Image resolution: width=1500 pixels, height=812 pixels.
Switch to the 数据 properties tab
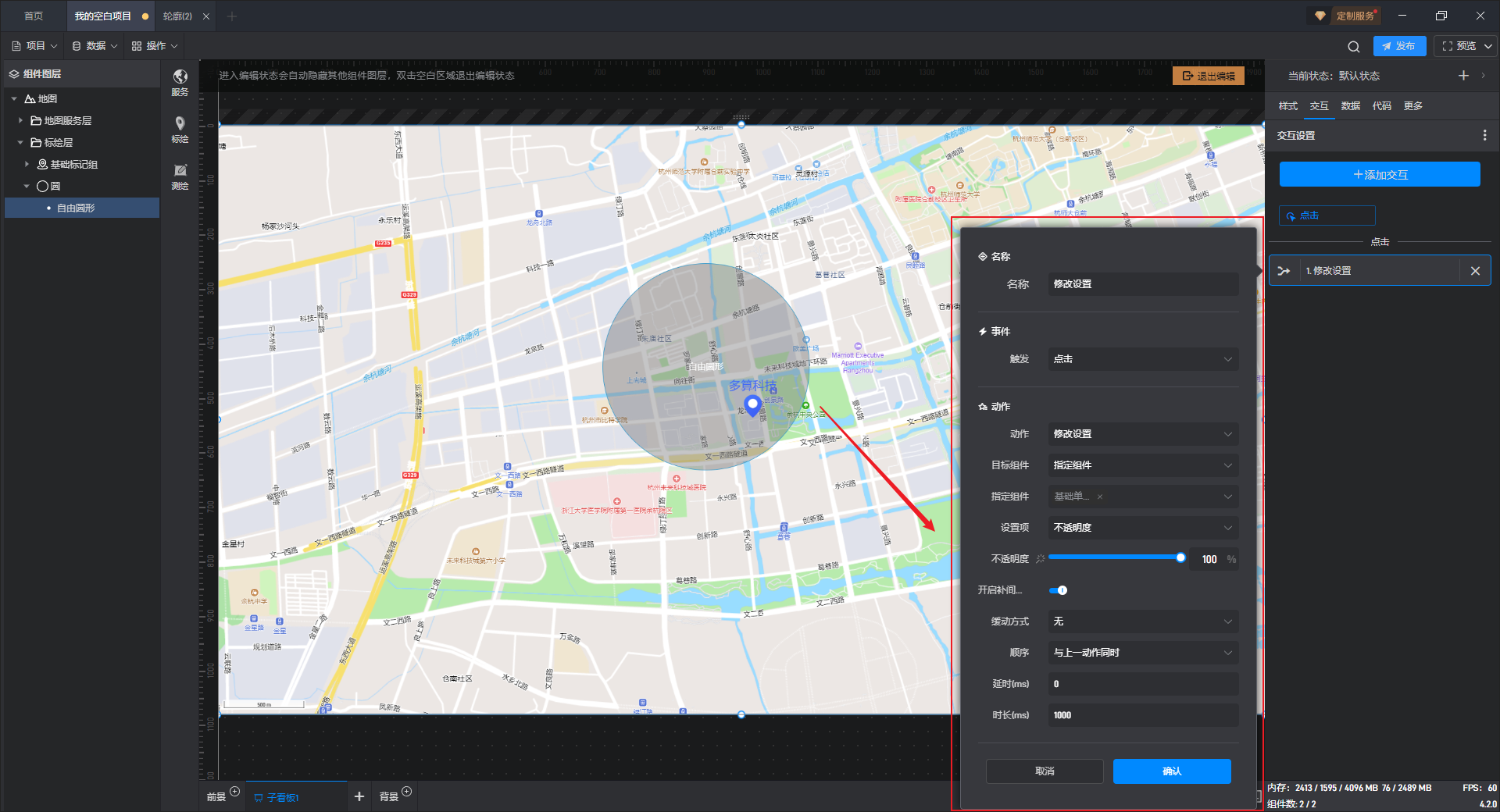pyautogui.click(x=1350, y=106)
